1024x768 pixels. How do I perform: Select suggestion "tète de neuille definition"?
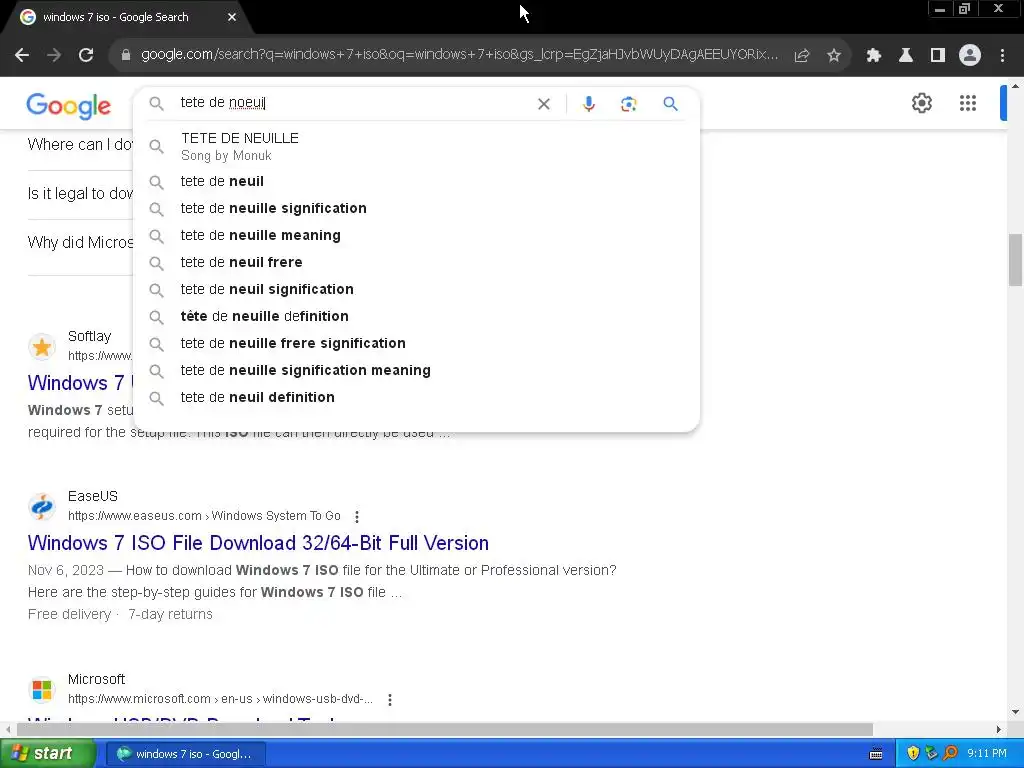(x=416, y=316)
